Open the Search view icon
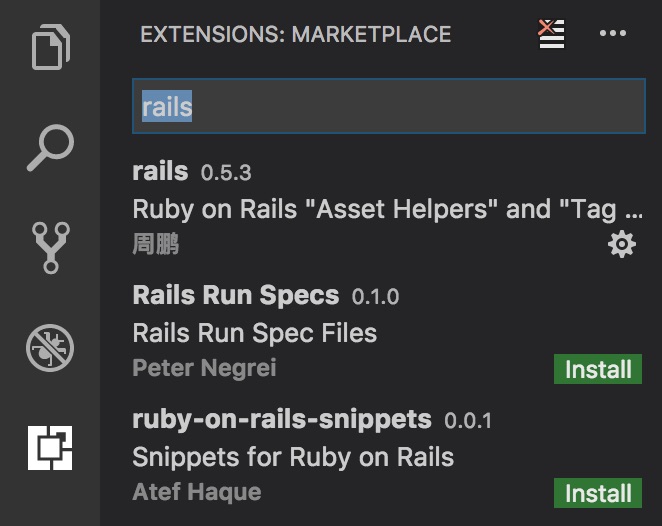 coord(50,149)
